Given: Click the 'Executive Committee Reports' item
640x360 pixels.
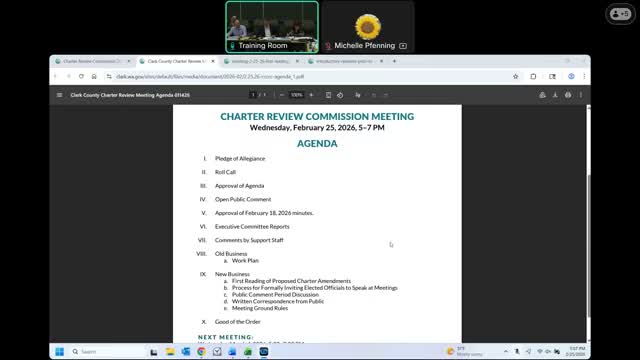Looking at the screenshot, I should (x=252, y=227).
